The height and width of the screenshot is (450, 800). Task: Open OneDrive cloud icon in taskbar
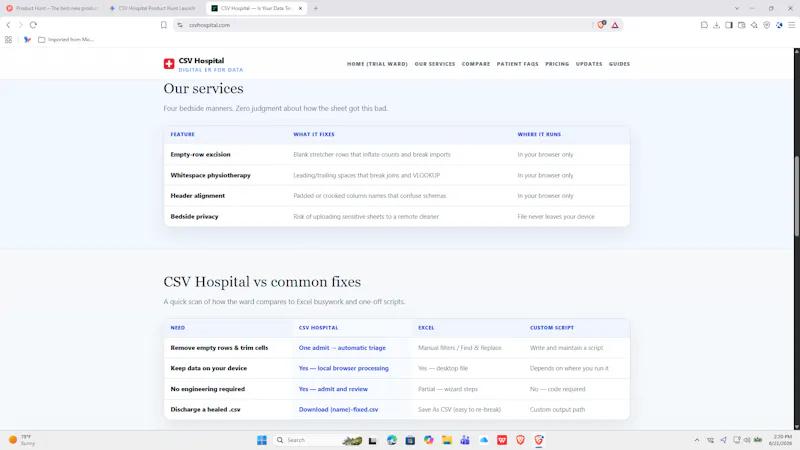coord(484,440)
